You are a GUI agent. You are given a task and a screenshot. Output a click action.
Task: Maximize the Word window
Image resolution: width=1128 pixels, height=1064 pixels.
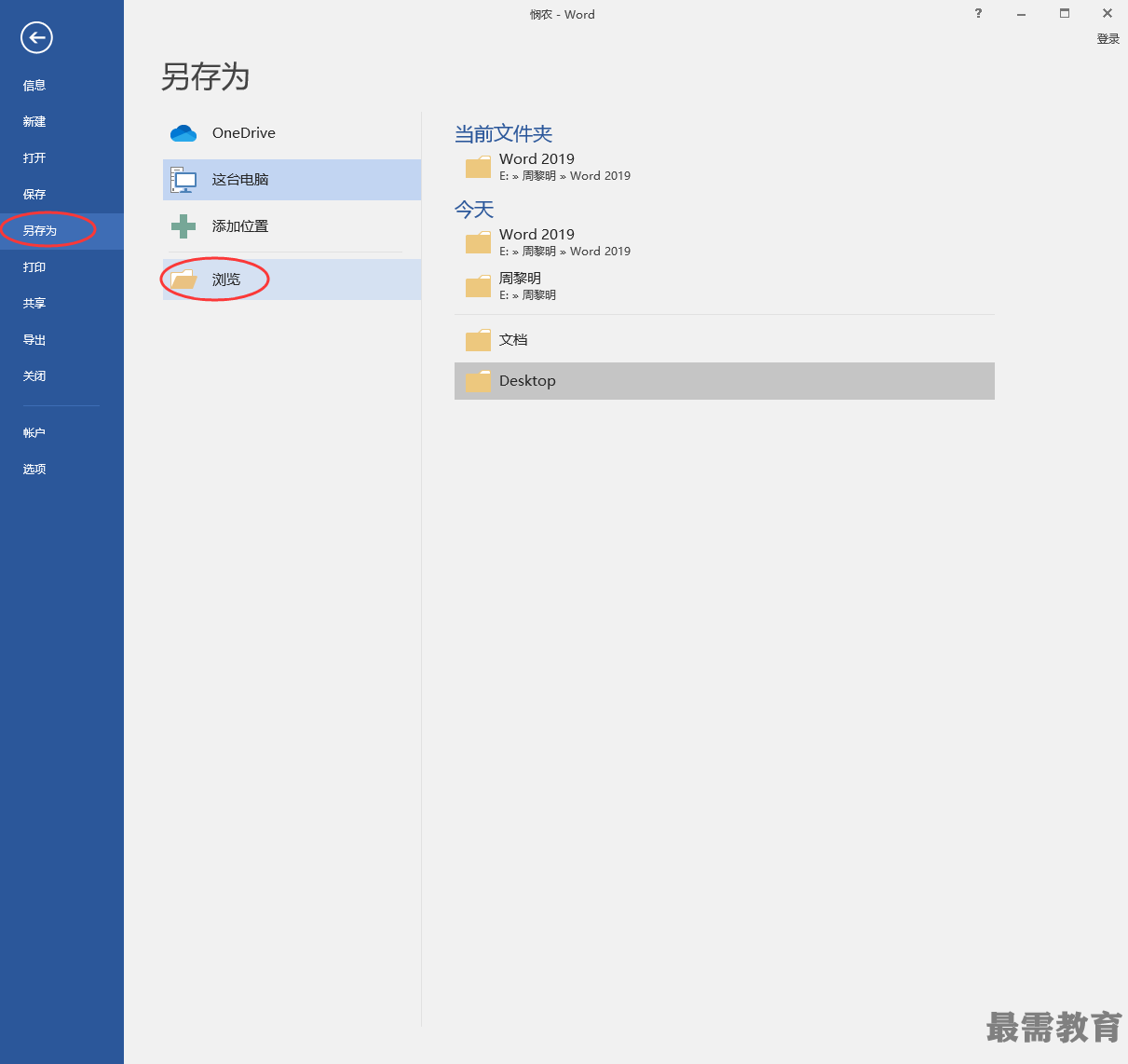(x=1064, y=14)
